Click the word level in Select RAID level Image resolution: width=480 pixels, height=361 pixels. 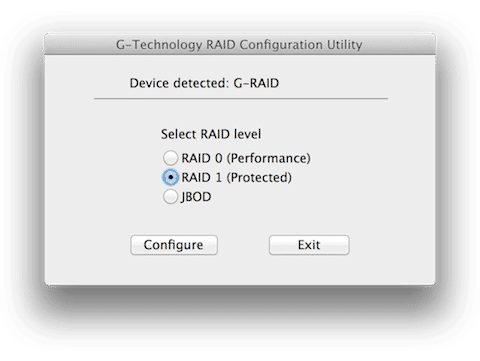[247, 134]
